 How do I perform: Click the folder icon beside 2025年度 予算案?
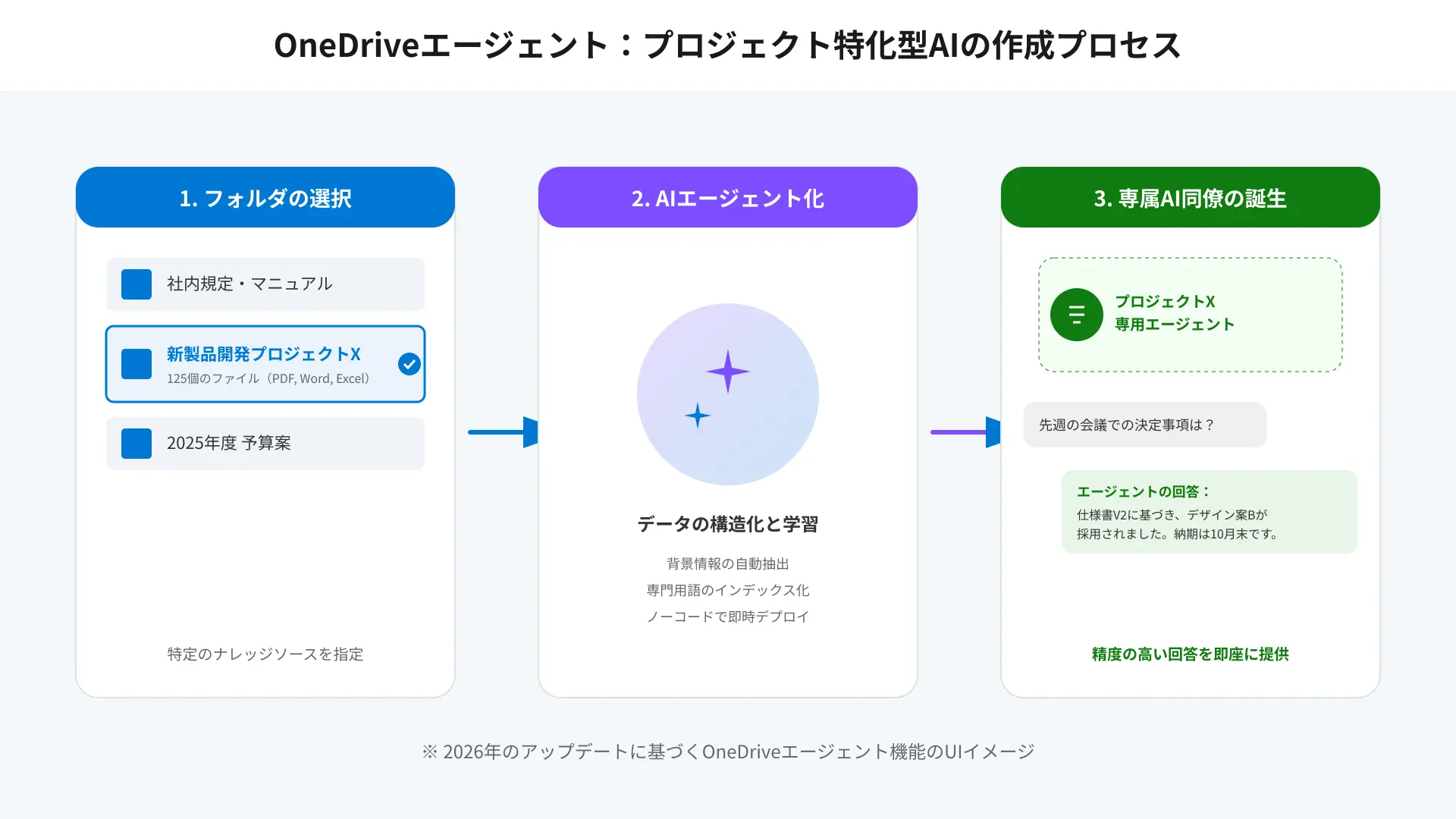[x=136, y=444]
